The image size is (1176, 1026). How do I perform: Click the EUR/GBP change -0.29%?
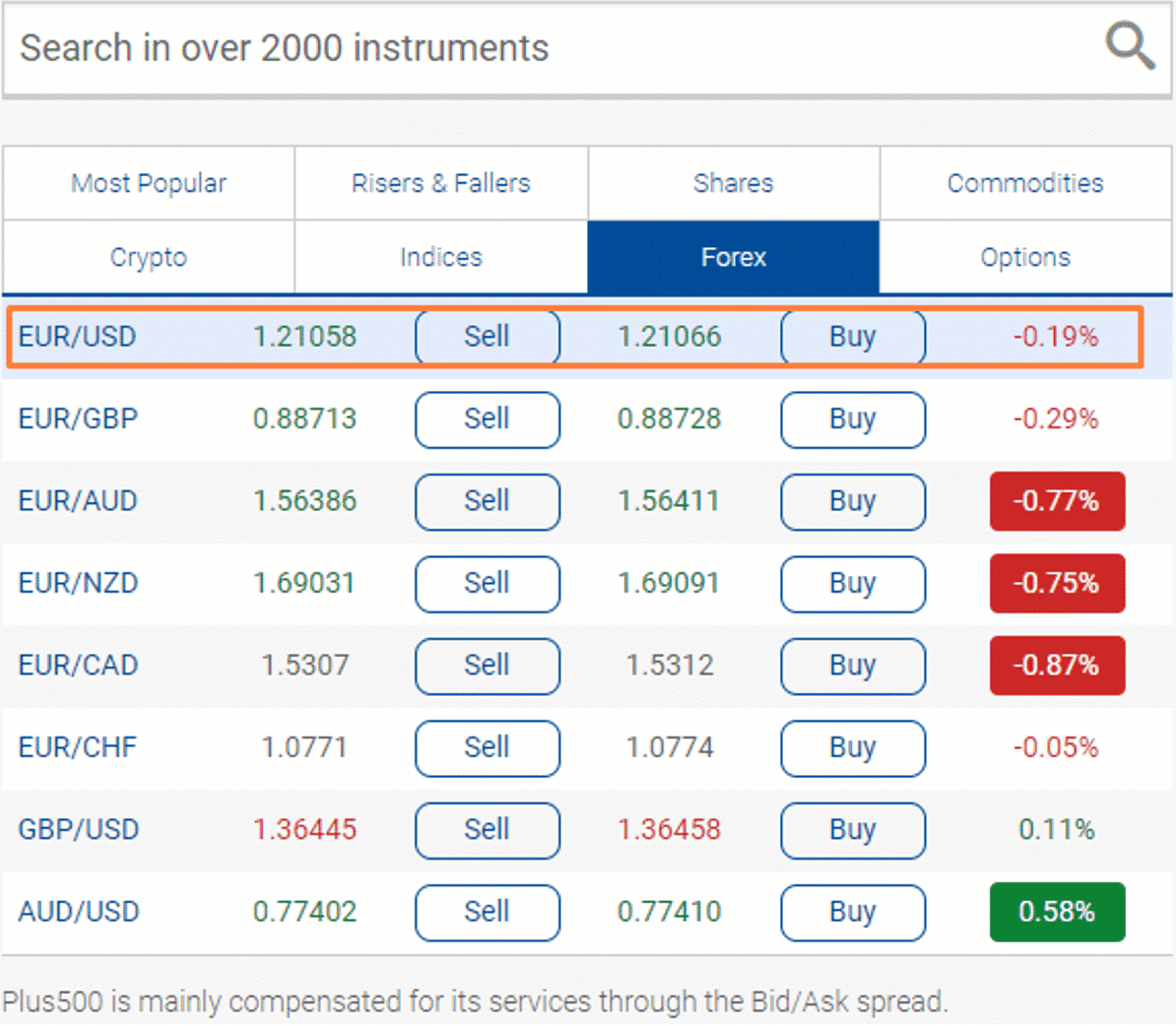click(1056, 418)
